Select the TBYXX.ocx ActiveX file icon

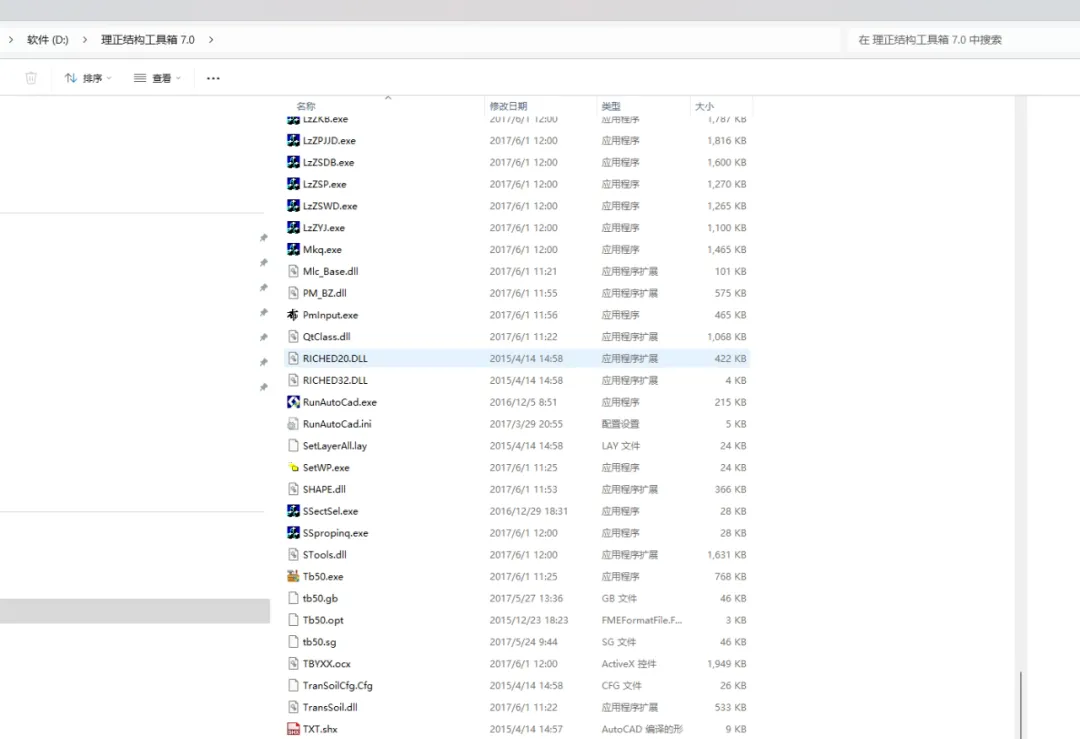[x=293, y=664]
